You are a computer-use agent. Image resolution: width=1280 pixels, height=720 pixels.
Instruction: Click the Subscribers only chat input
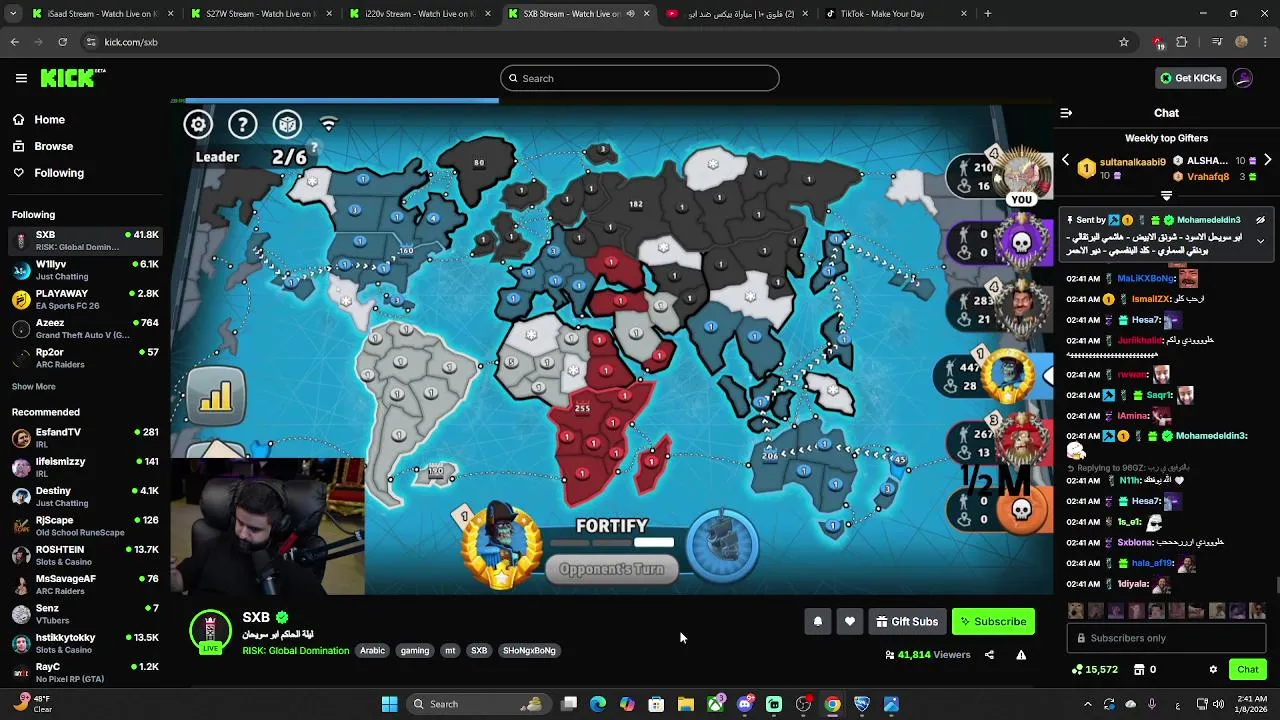(x=1166, y=638)
